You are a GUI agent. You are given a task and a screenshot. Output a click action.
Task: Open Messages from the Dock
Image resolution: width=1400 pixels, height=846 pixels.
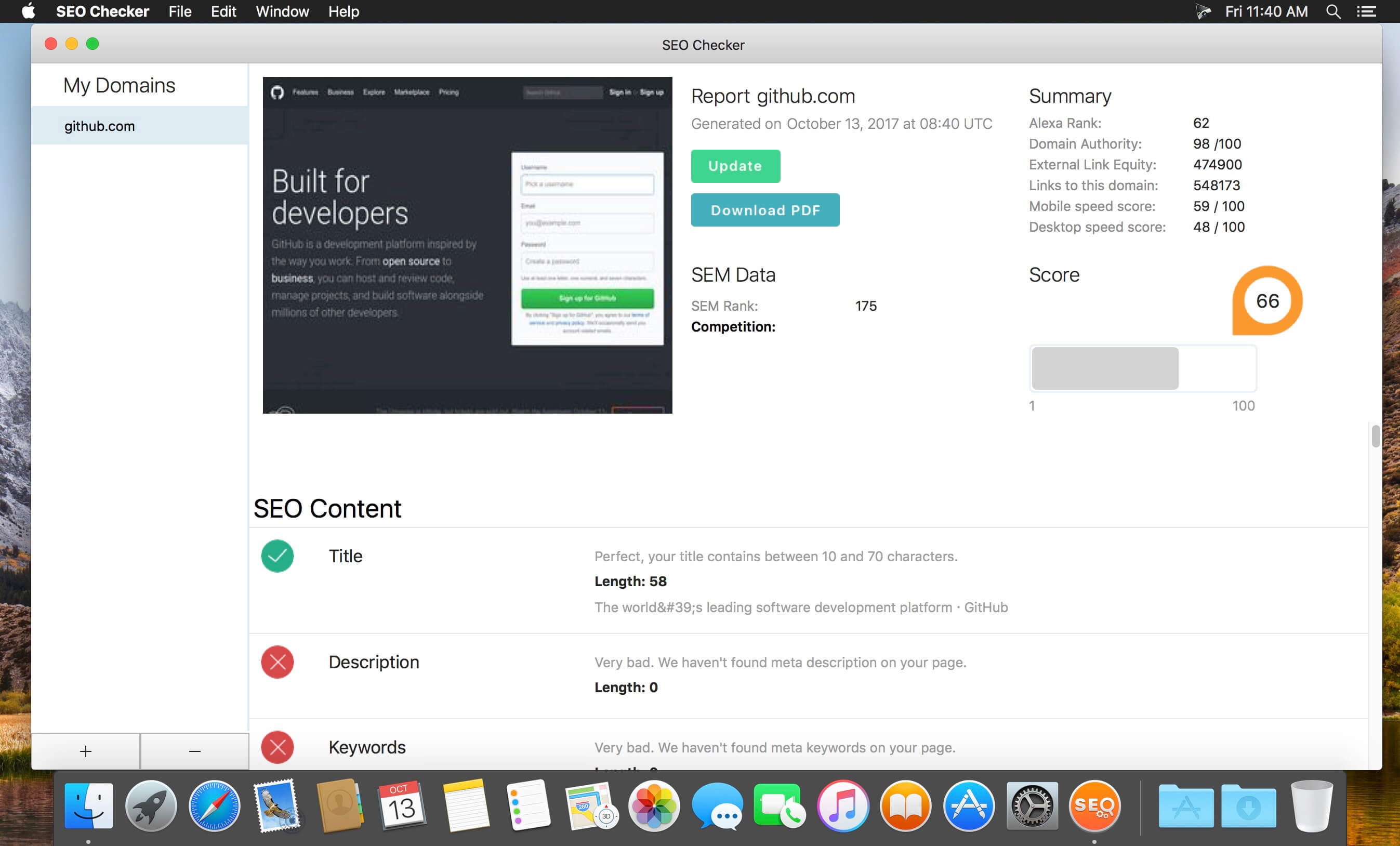(x=717, y=805)
